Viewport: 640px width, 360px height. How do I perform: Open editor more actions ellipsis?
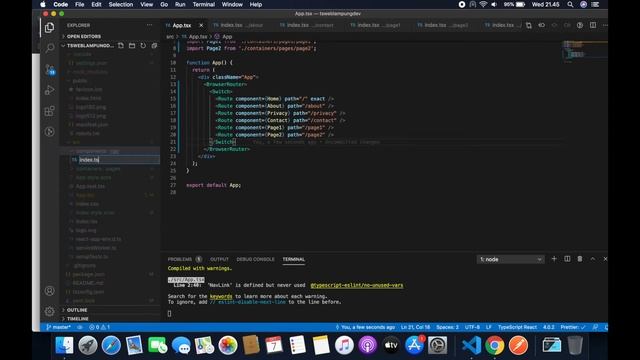coord(605,25)
